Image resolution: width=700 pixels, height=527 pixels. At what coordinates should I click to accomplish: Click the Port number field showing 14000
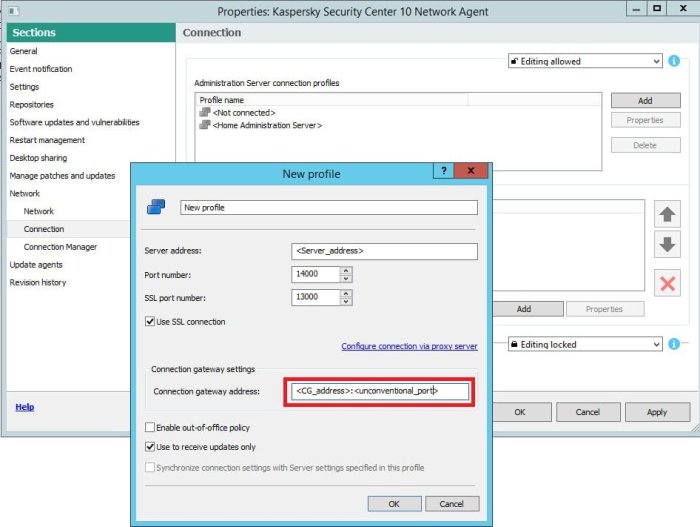tap(316, 274)
